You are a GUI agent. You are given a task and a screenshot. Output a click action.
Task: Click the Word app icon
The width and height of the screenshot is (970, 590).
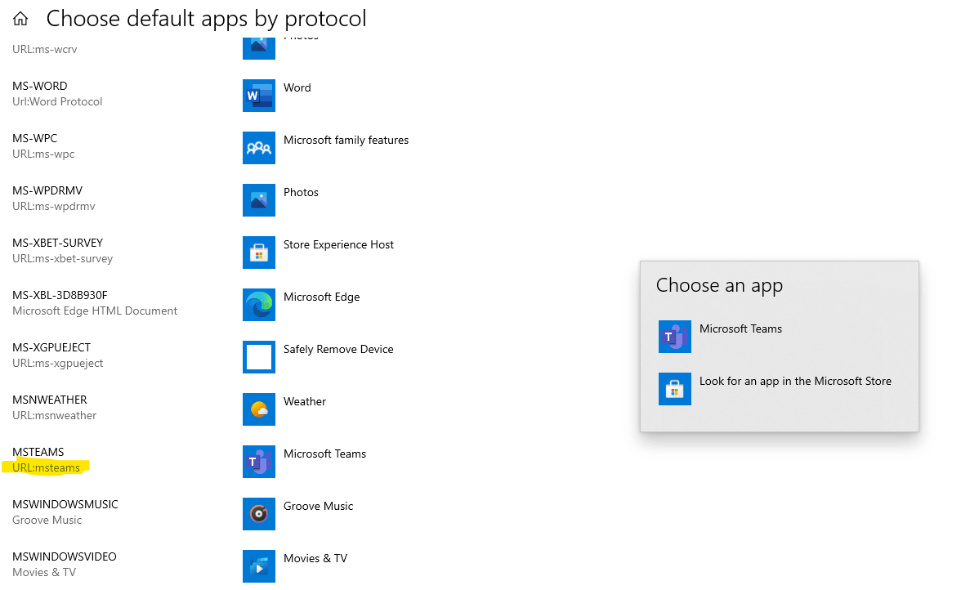coord(259,95)
